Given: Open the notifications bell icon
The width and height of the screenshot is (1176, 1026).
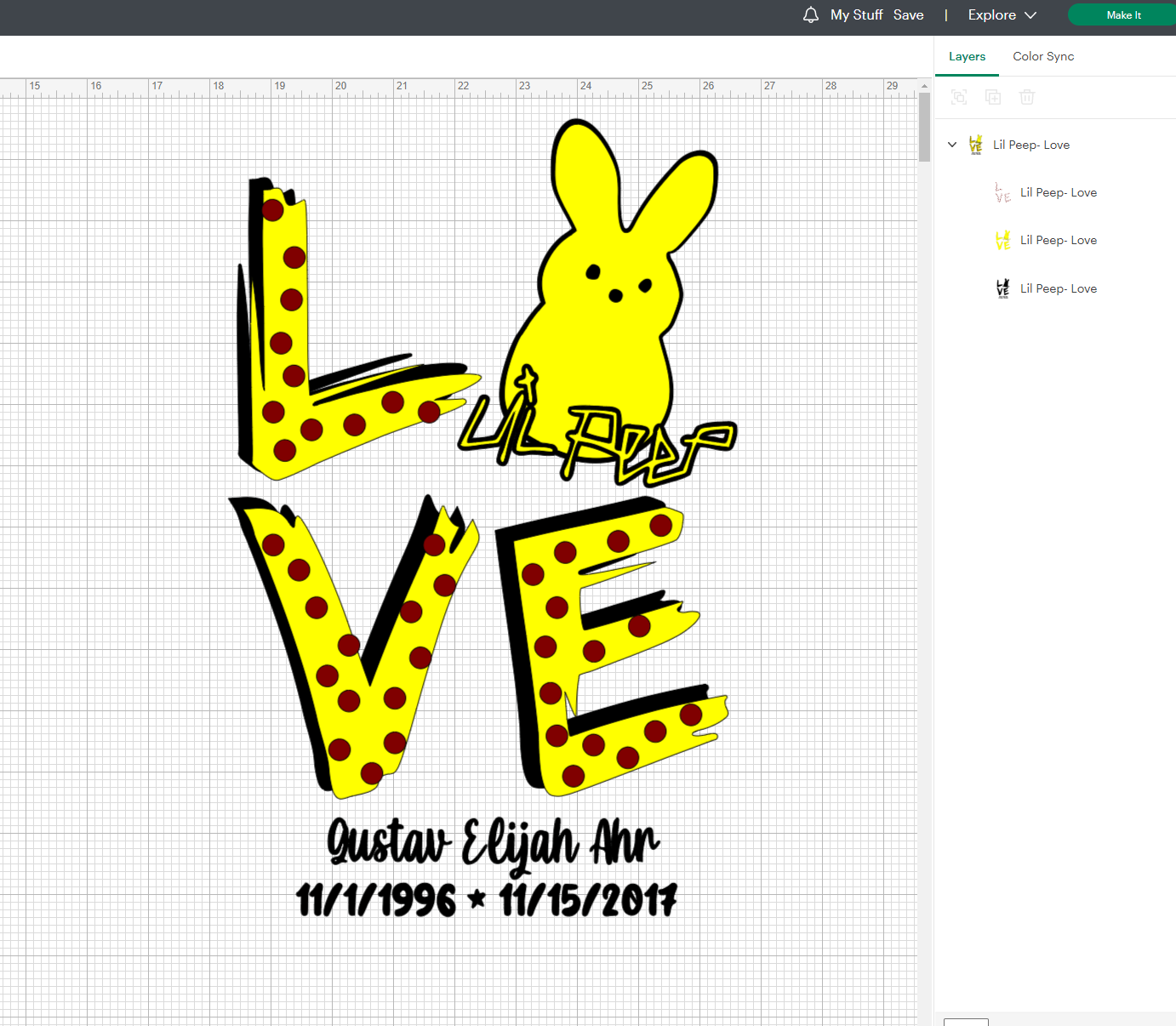Looking at the screenshot, I should click(x=810, y=14).
